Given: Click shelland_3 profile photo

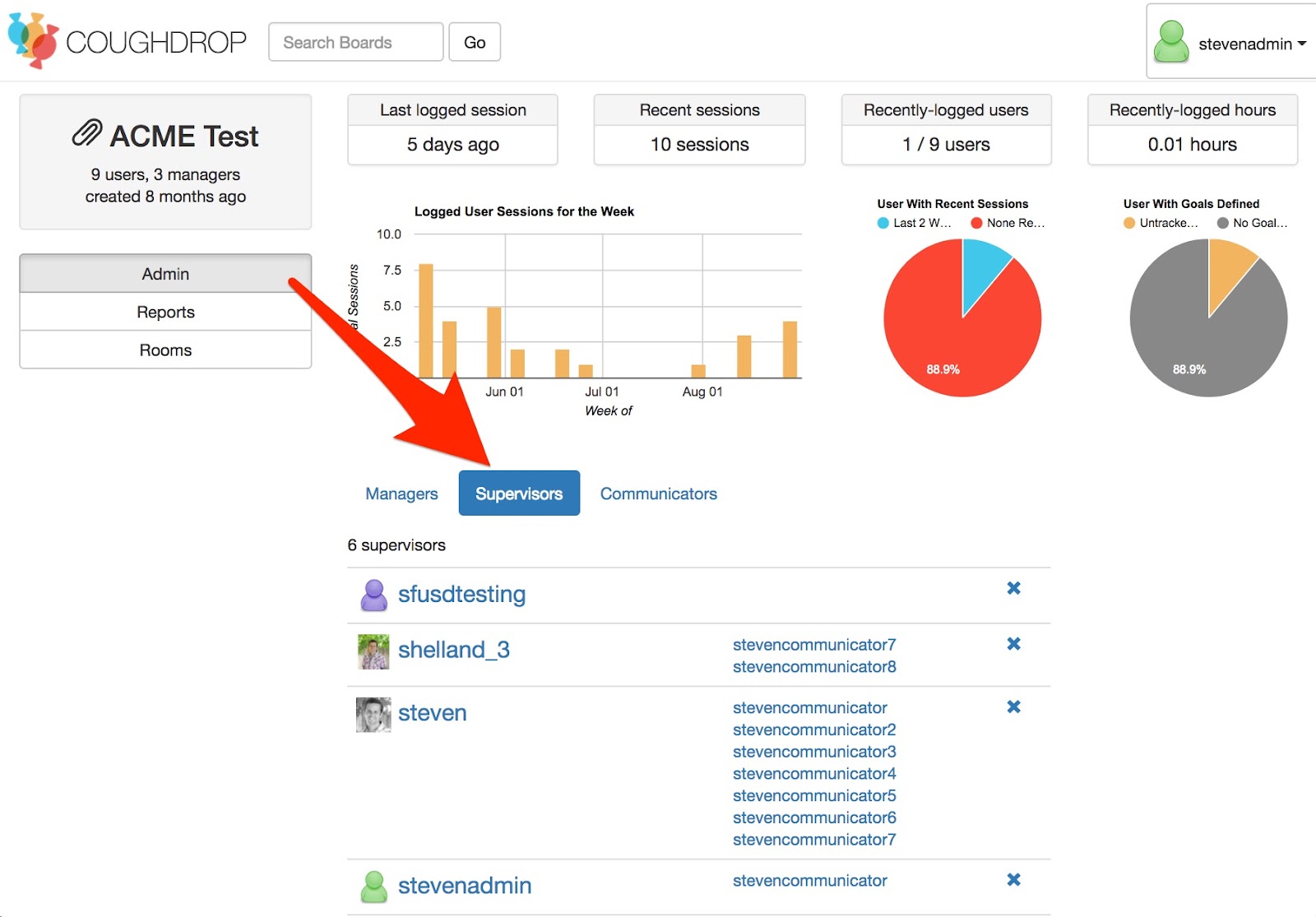Looking at the screenshot, I should click(x=374, y=651).
